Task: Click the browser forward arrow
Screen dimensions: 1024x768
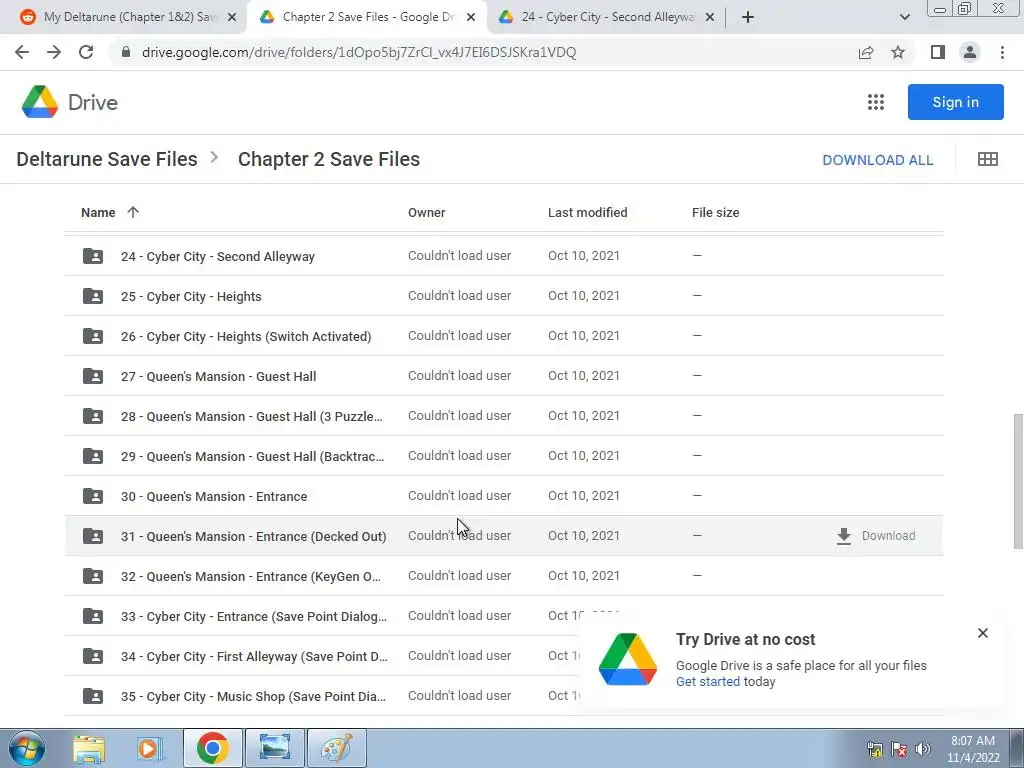Action: click(54, 52)
